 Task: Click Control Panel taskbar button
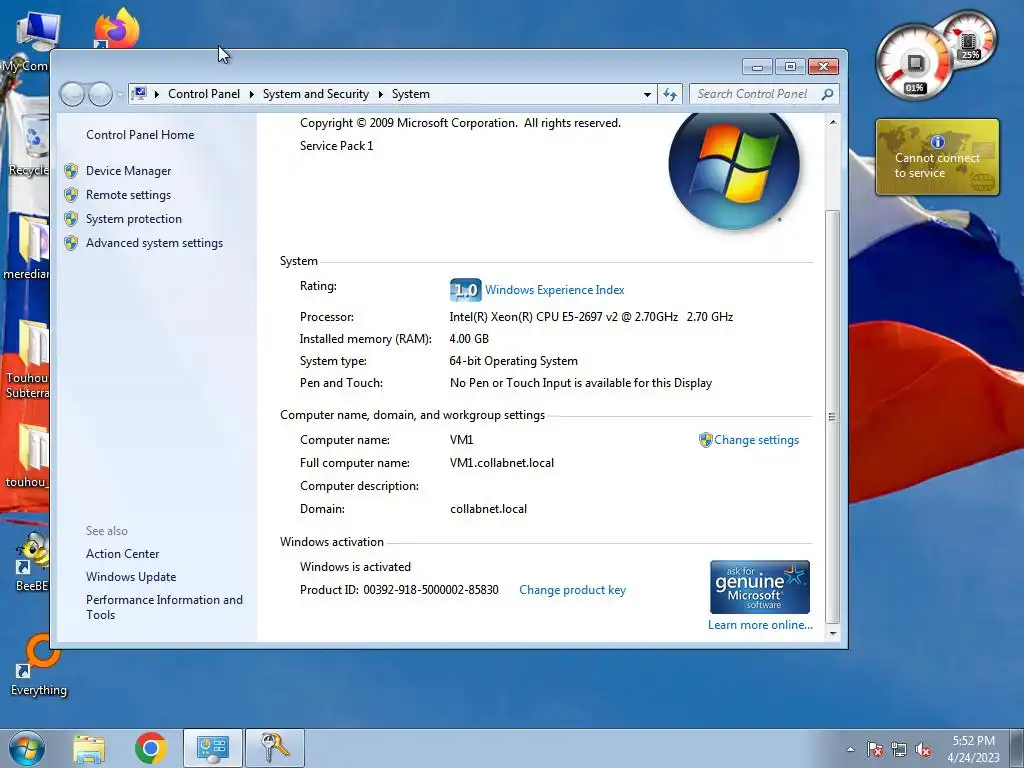pos(213,748)
